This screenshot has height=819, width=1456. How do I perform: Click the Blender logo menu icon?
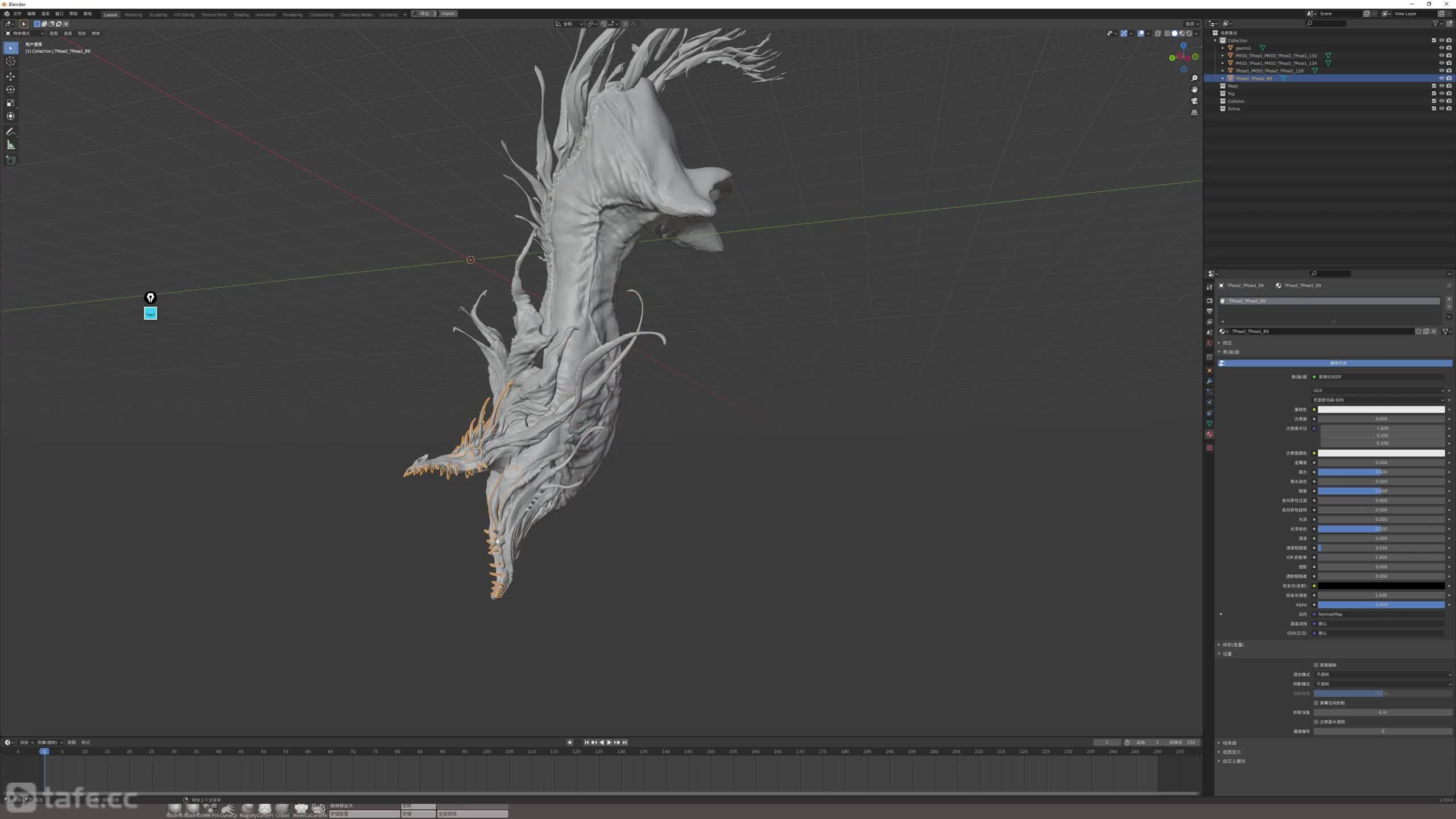[6, 14]
